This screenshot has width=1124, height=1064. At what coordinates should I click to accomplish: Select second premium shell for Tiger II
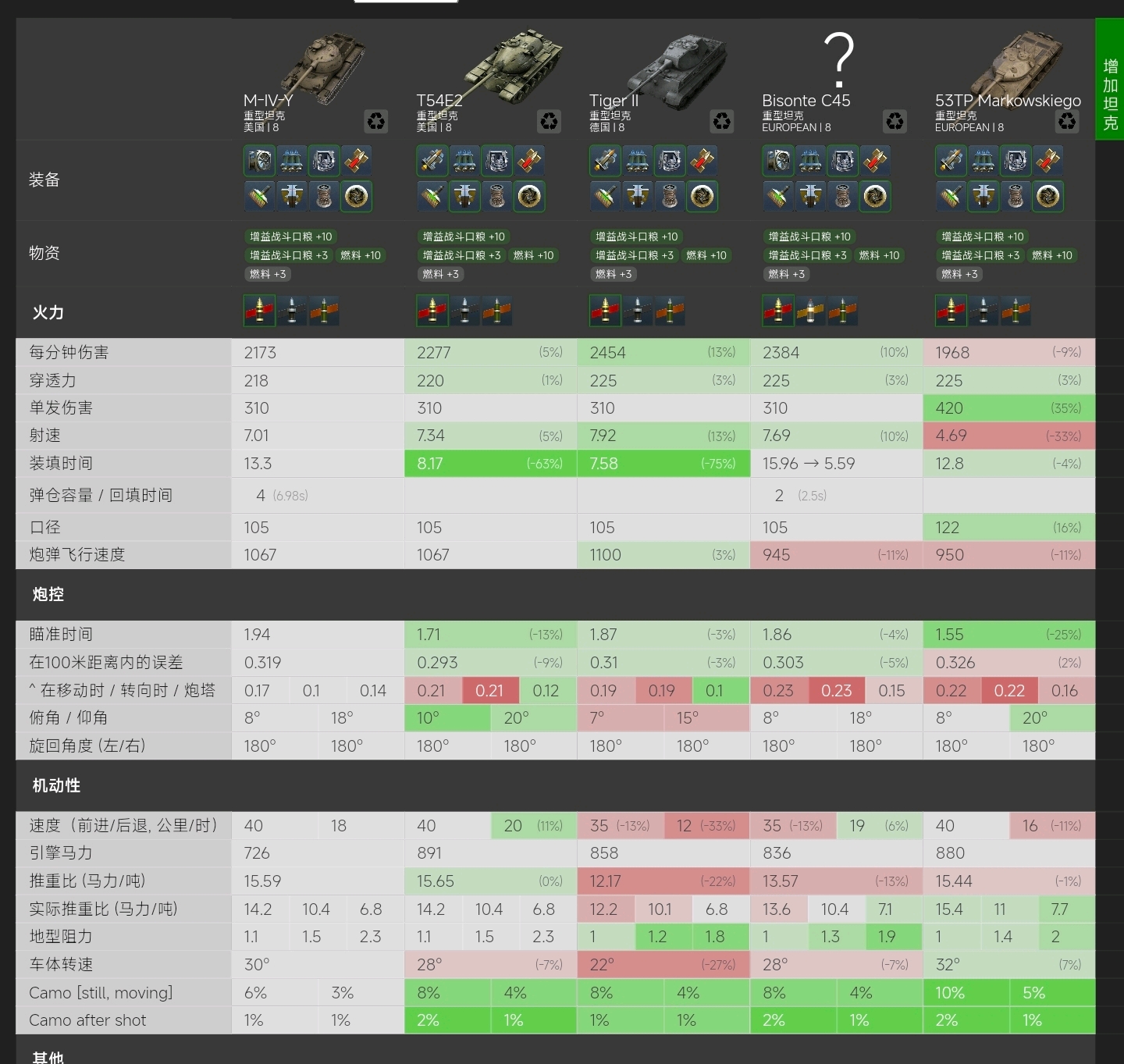point(637,311)
